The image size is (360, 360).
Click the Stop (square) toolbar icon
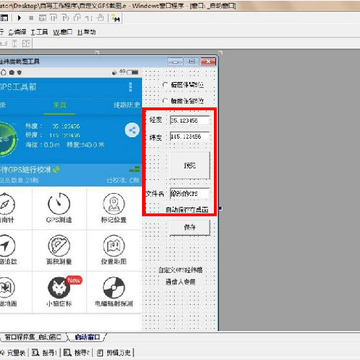(31, 18)
